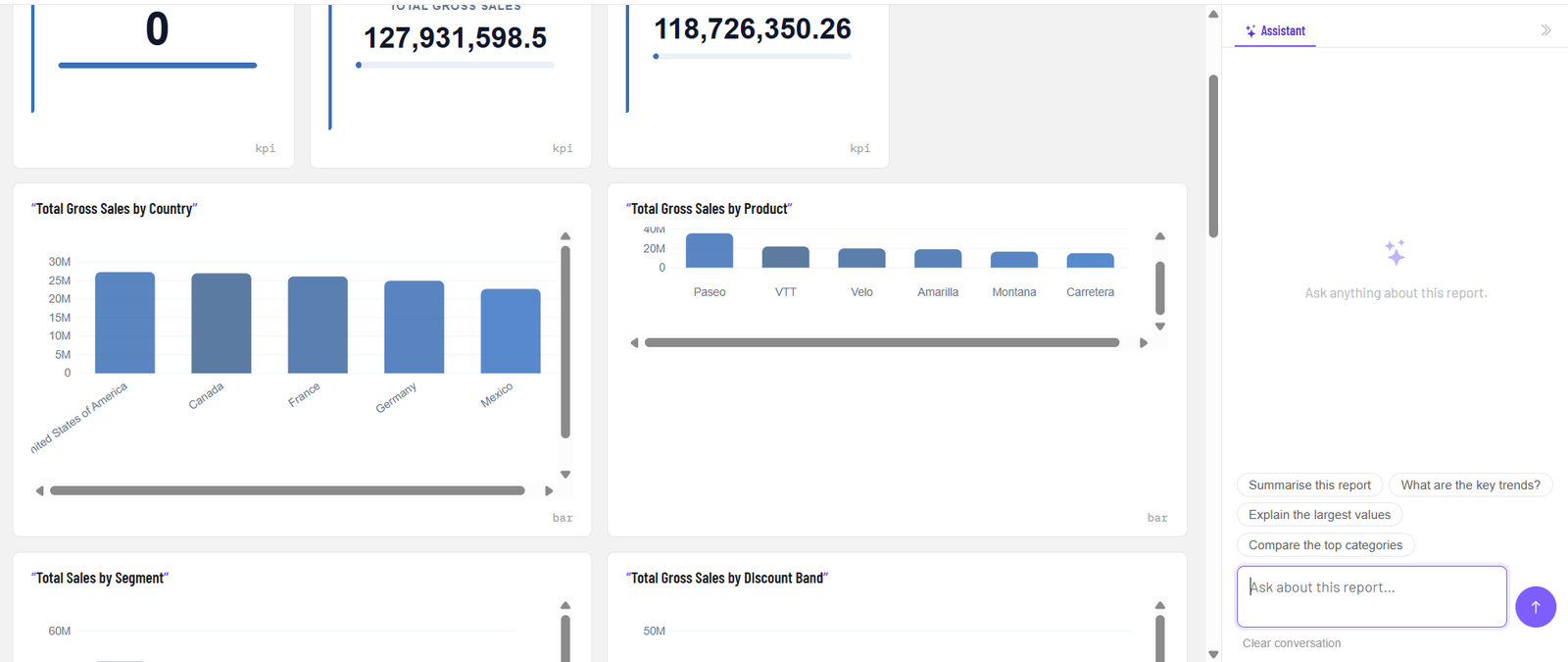Select the Montana bar in Product chart

coord(1014,260)
